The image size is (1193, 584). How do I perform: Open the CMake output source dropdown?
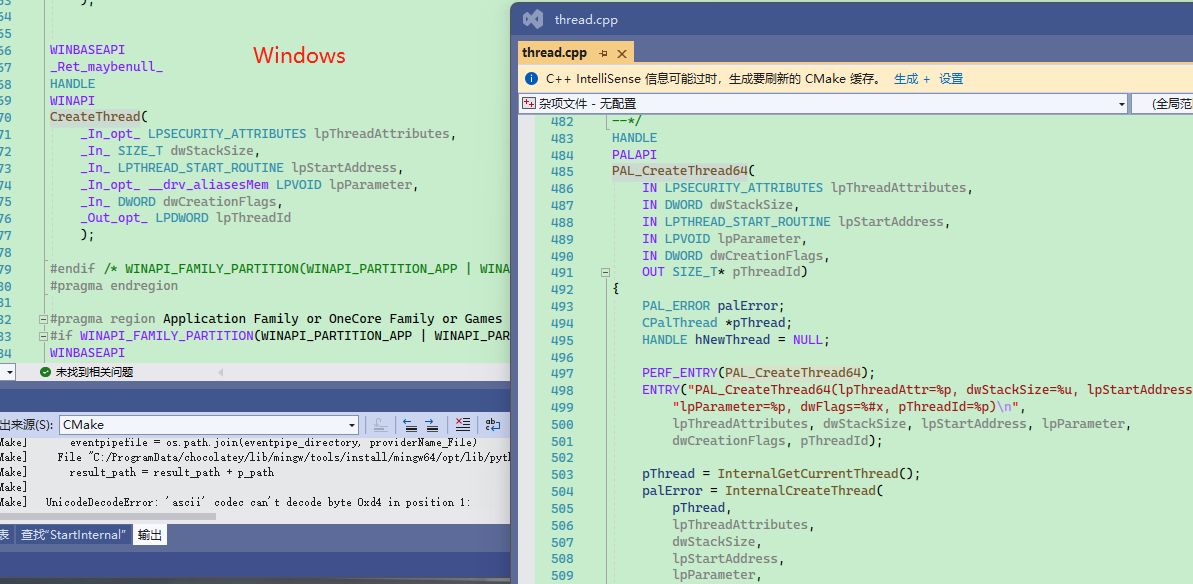tap(351, 425)
